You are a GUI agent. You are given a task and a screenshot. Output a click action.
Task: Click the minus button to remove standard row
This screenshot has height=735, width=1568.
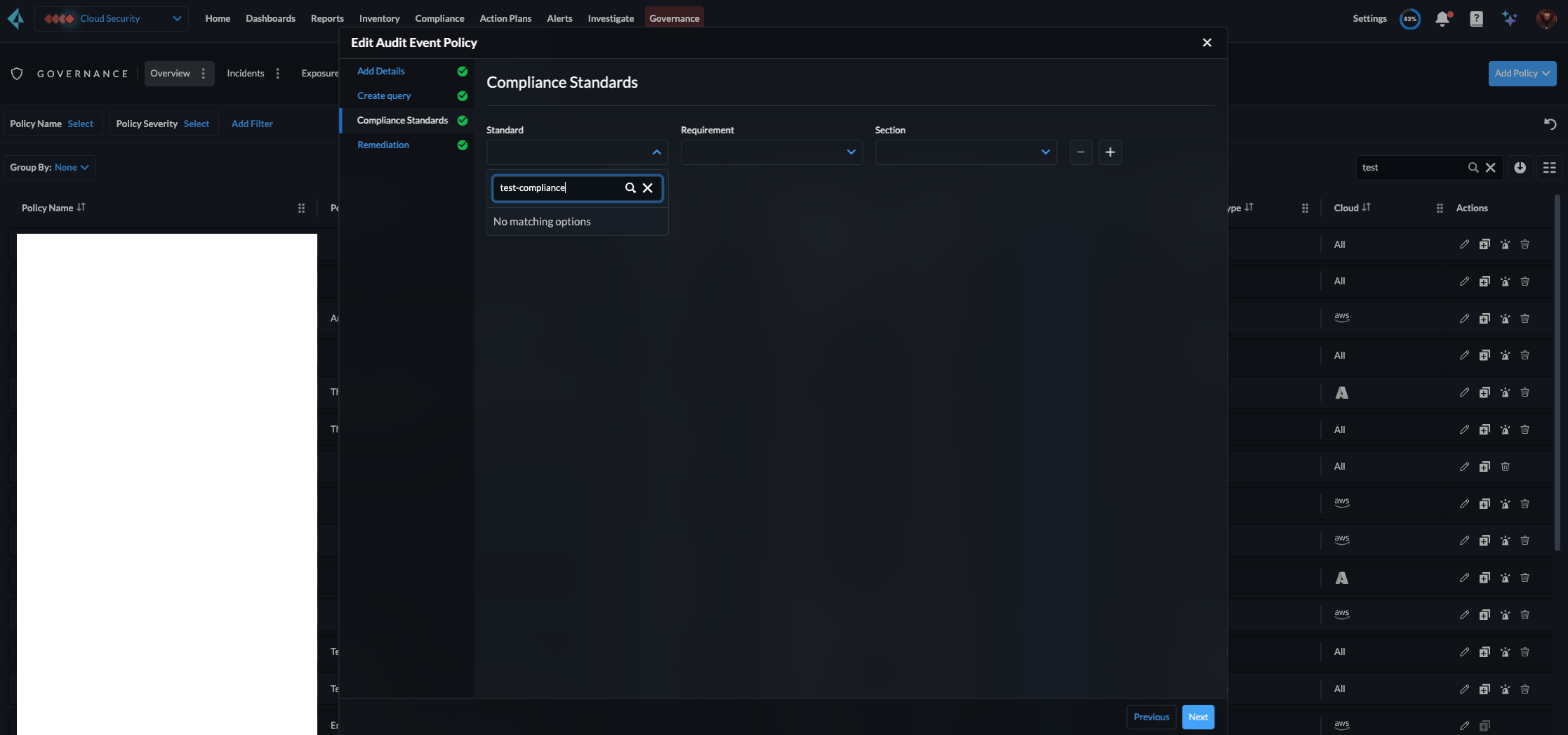1080,152
